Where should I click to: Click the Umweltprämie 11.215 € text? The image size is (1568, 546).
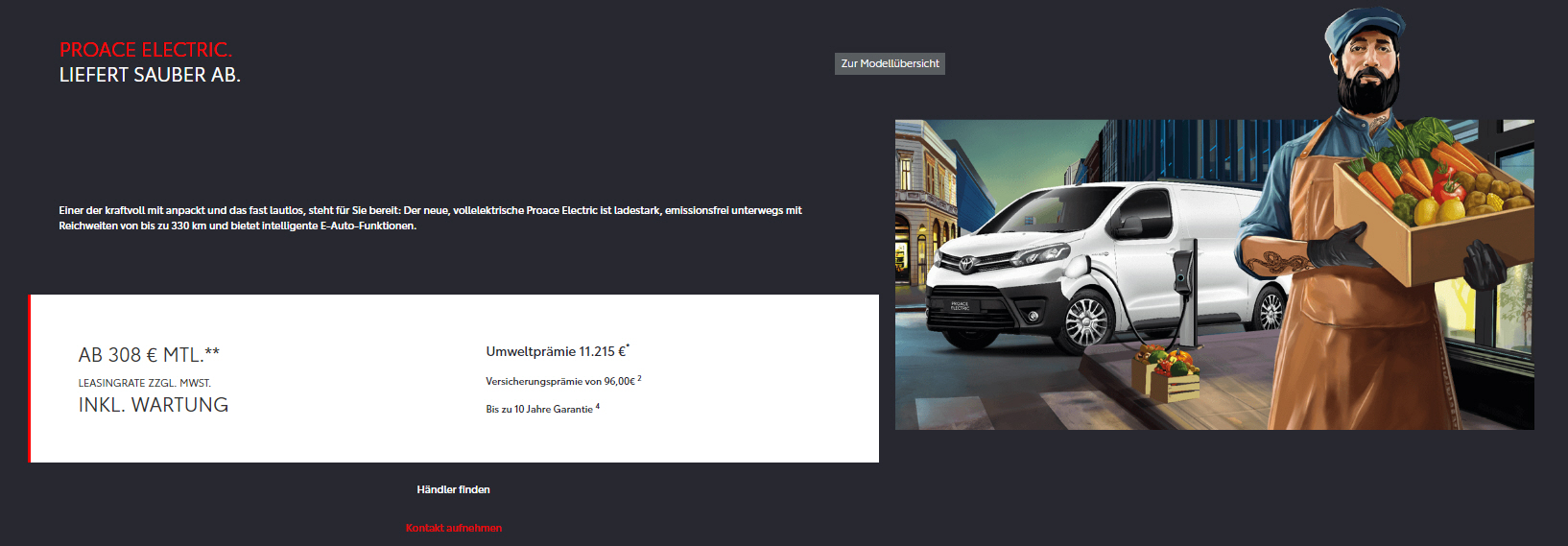[x=558, y=351]
